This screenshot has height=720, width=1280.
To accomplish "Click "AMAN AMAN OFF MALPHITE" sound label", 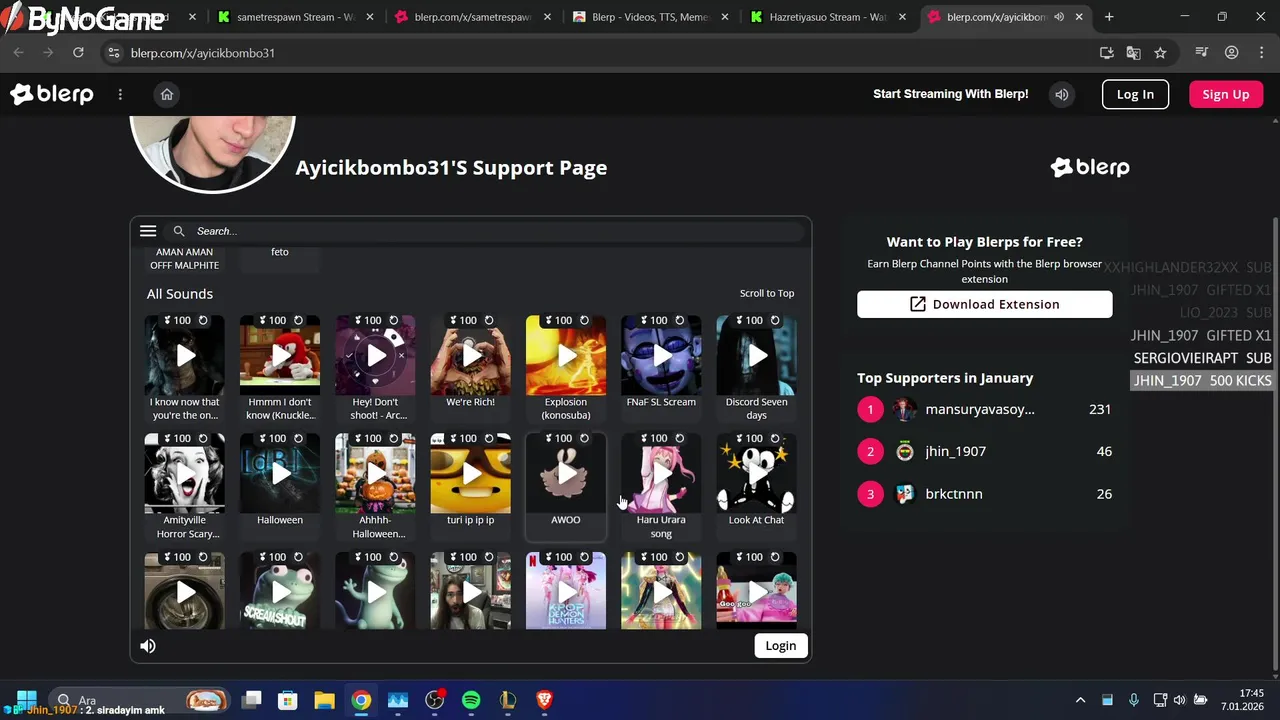I will pos(185,259).
